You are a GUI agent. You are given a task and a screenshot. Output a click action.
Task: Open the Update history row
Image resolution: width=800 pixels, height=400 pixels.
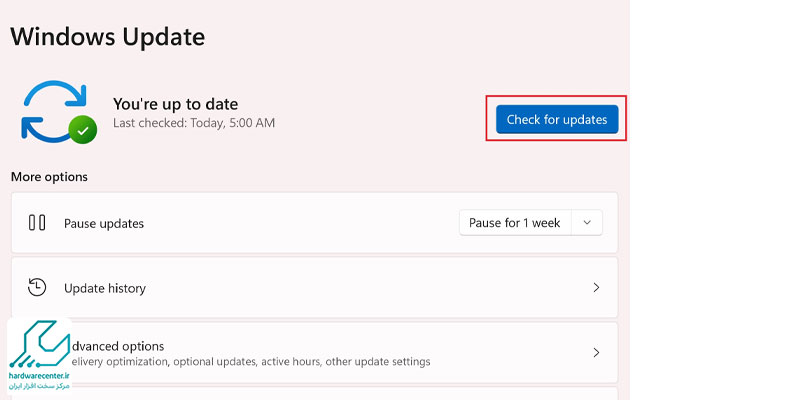click(x=314, y=288)
